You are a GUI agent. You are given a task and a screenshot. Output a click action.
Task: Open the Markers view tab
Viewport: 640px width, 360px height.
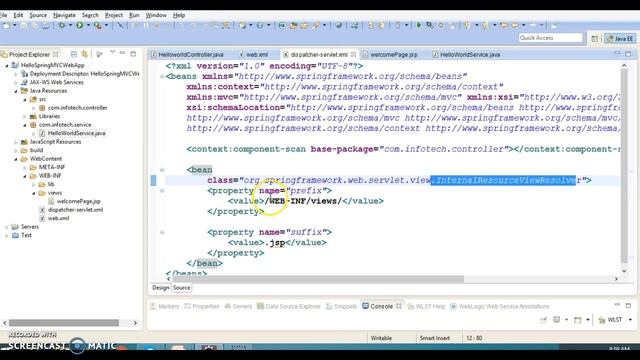tap(164, 306)
